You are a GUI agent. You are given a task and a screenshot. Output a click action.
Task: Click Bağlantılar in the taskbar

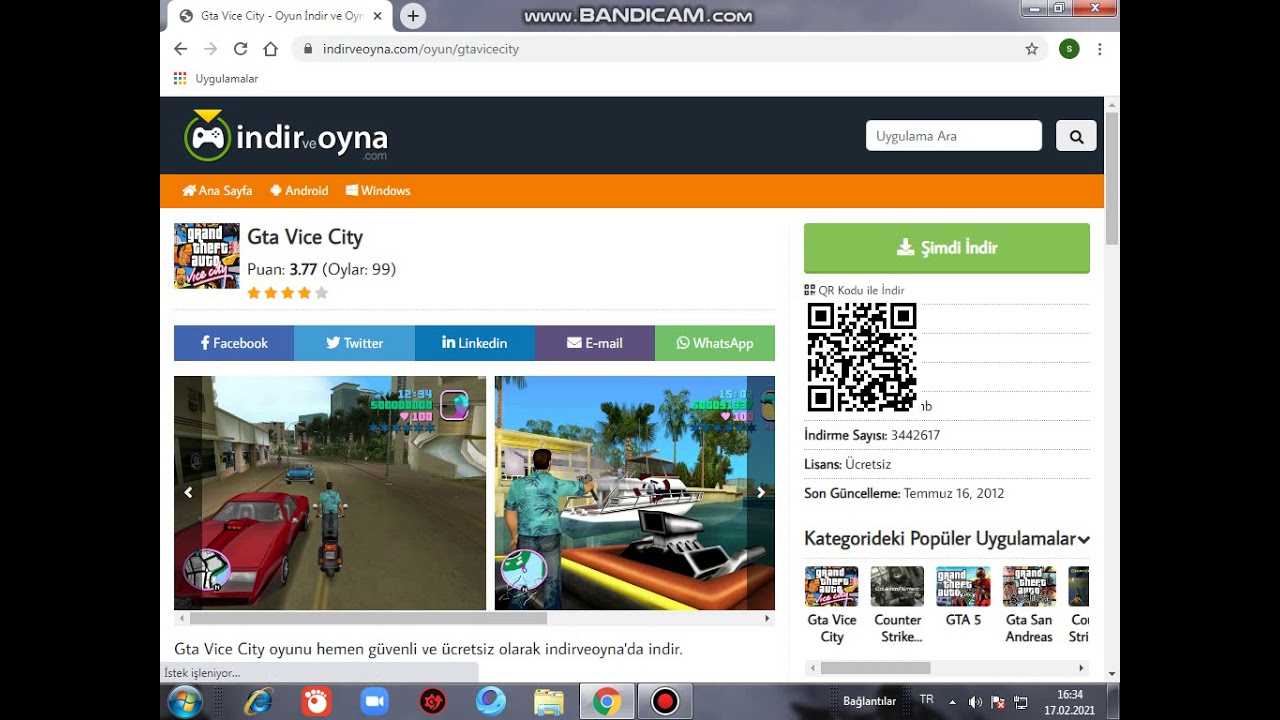pyautogui.click(x=869, y=701)
